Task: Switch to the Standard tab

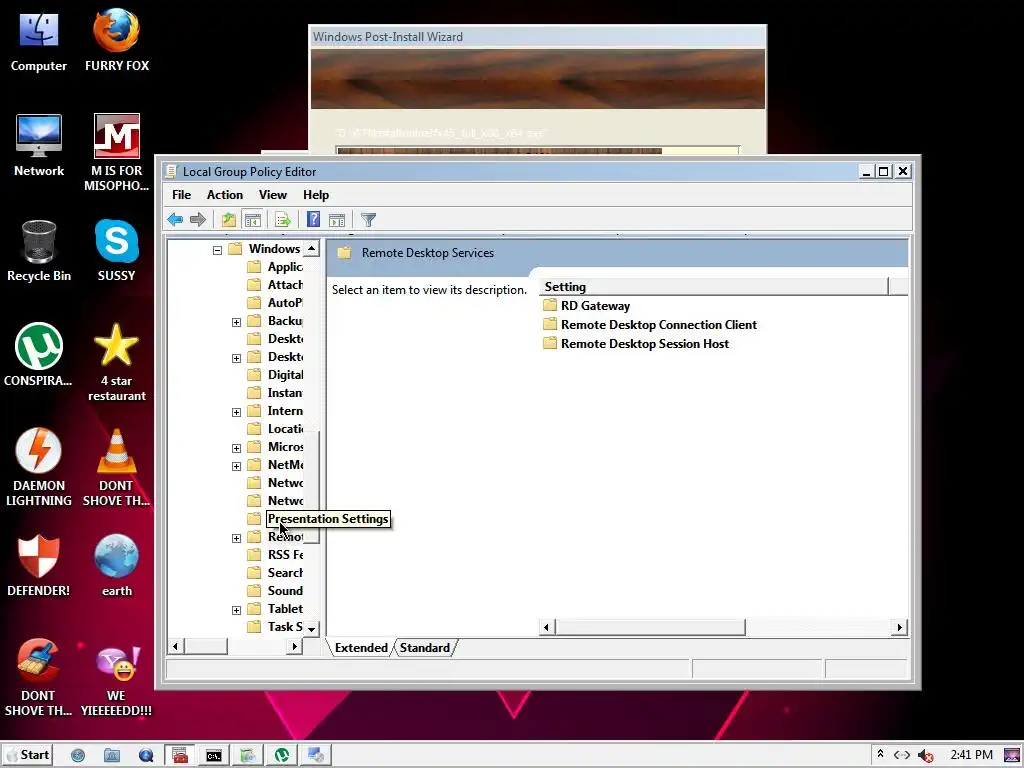Action: pos(424,647)
